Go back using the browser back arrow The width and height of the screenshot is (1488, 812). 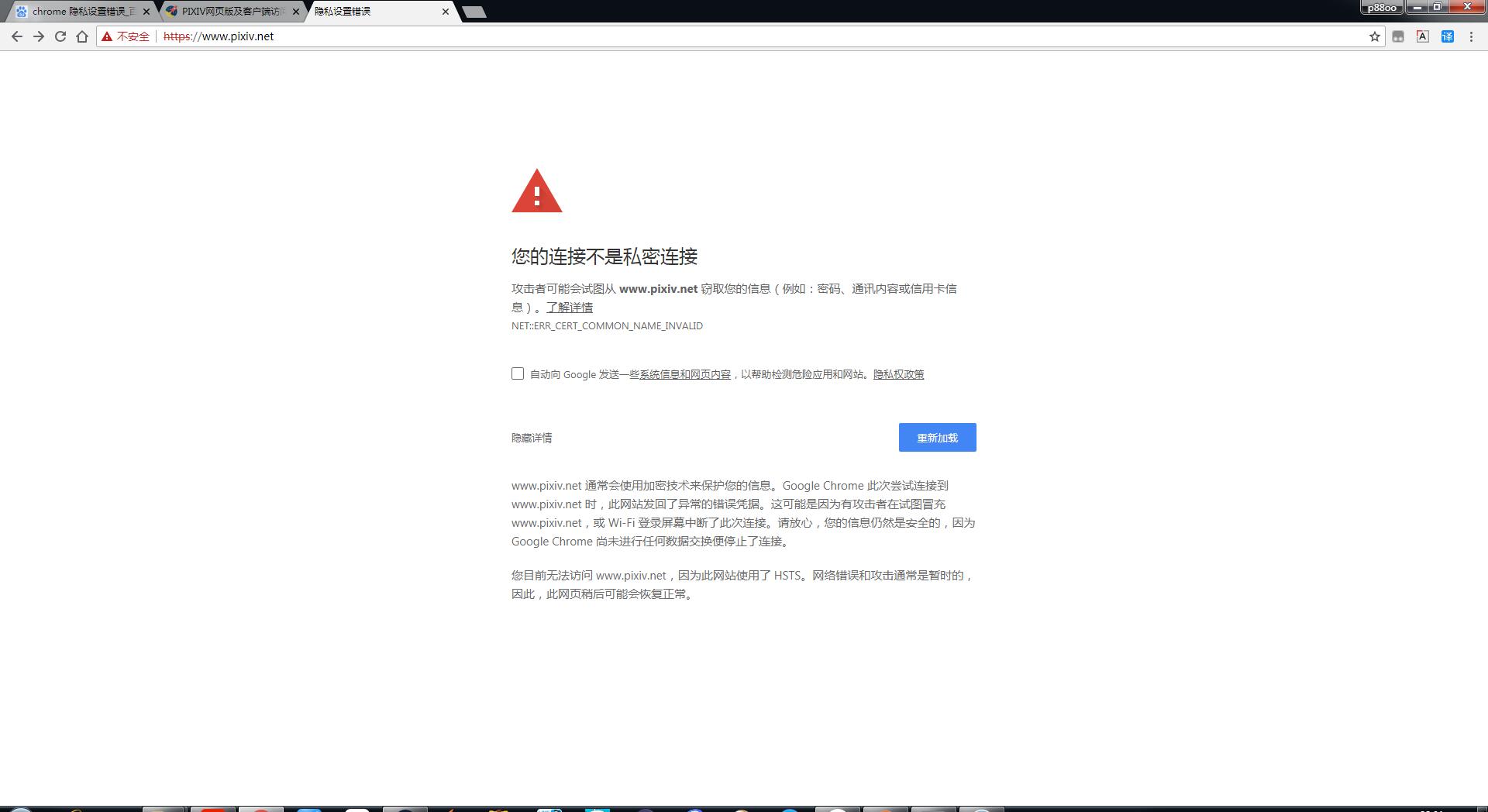click(x=17, y=36)
